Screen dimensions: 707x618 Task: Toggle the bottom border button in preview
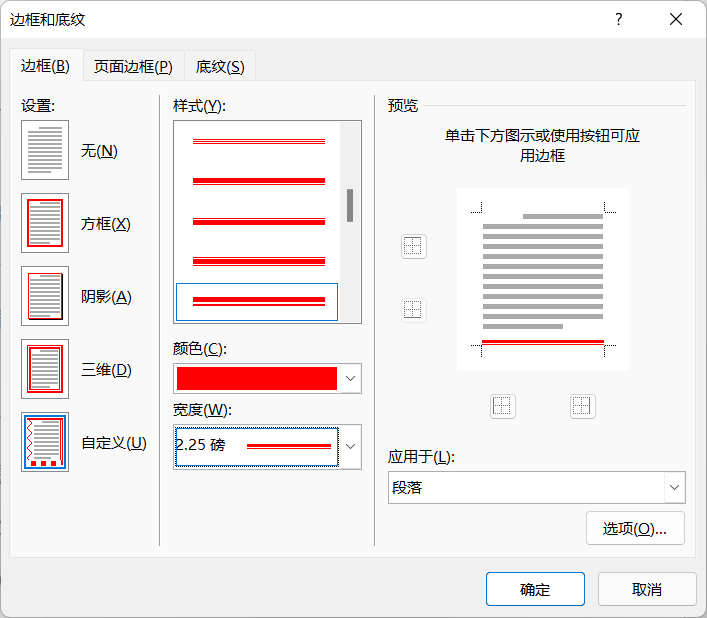413,311
